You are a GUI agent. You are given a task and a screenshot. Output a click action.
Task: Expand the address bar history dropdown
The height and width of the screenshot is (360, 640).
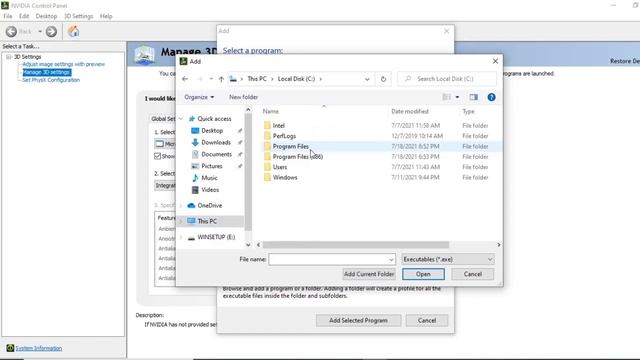pyautogui.click(x=367, y=79)
